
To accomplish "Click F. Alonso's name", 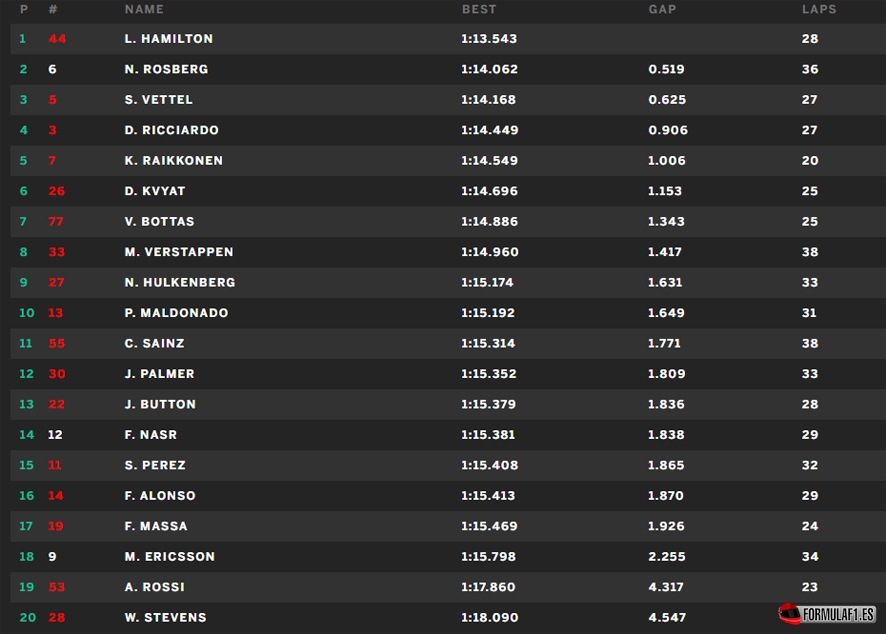I will click(160, 496).
